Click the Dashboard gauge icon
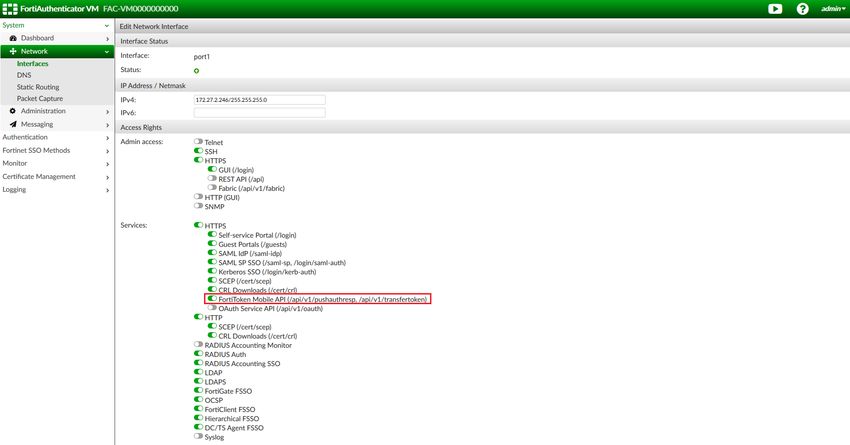Image resolution: width=850 pixels, height=445 pixels. (13, 38)
